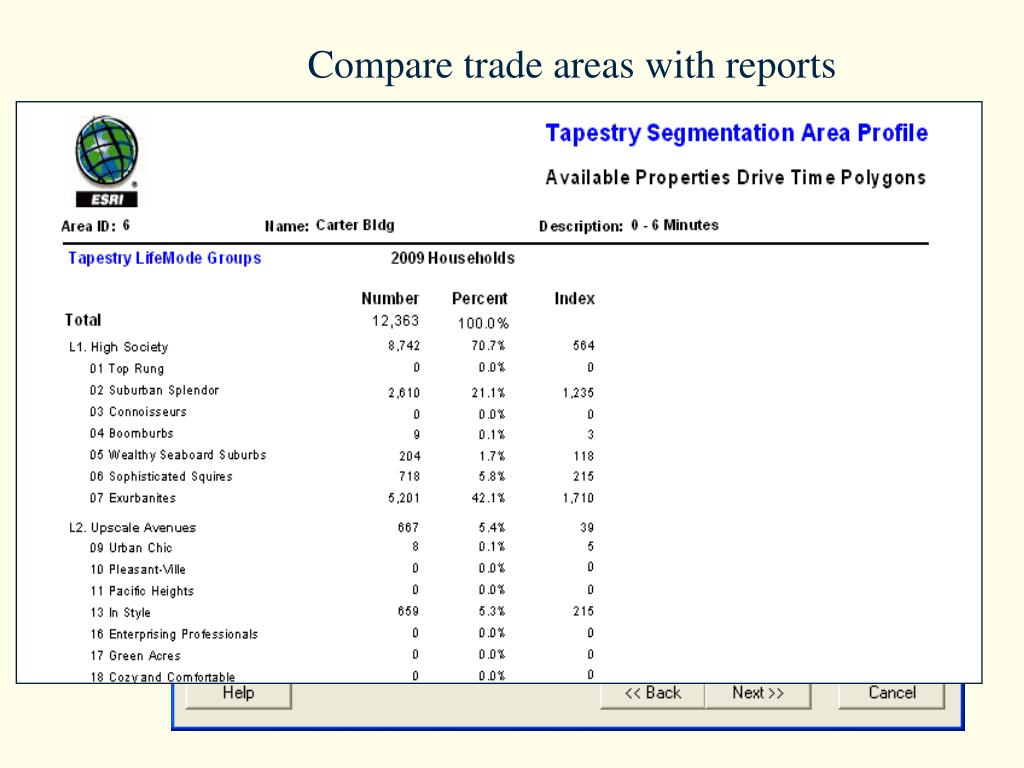Viewport: 1024px width, 768px height.
Task: Select the 07 Exurbanites row
Action: tap(342, 498)
